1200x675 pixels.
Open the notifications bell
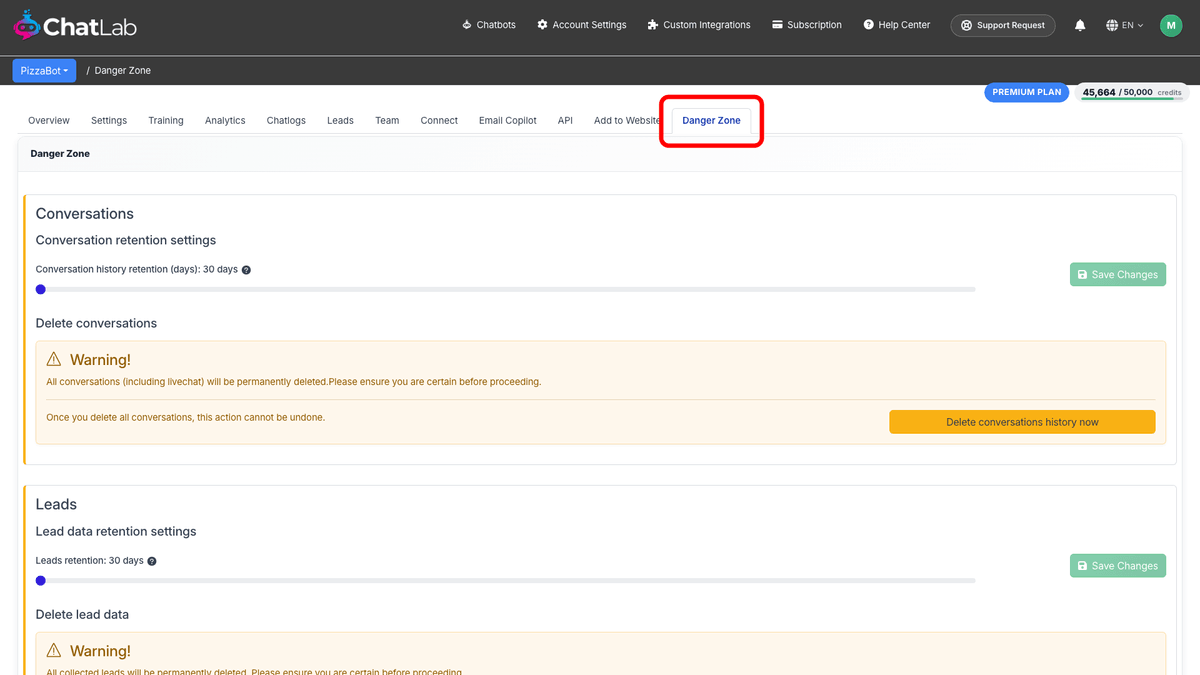coord(1080,25)
